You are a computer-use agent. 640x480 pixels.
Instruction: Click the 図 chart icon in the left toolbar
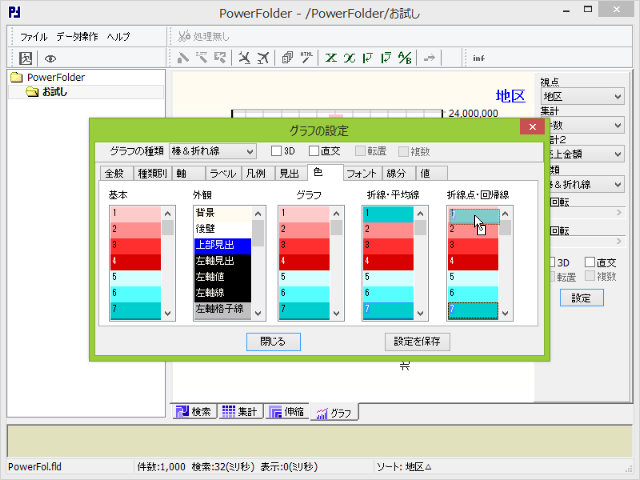coord(26,58)
